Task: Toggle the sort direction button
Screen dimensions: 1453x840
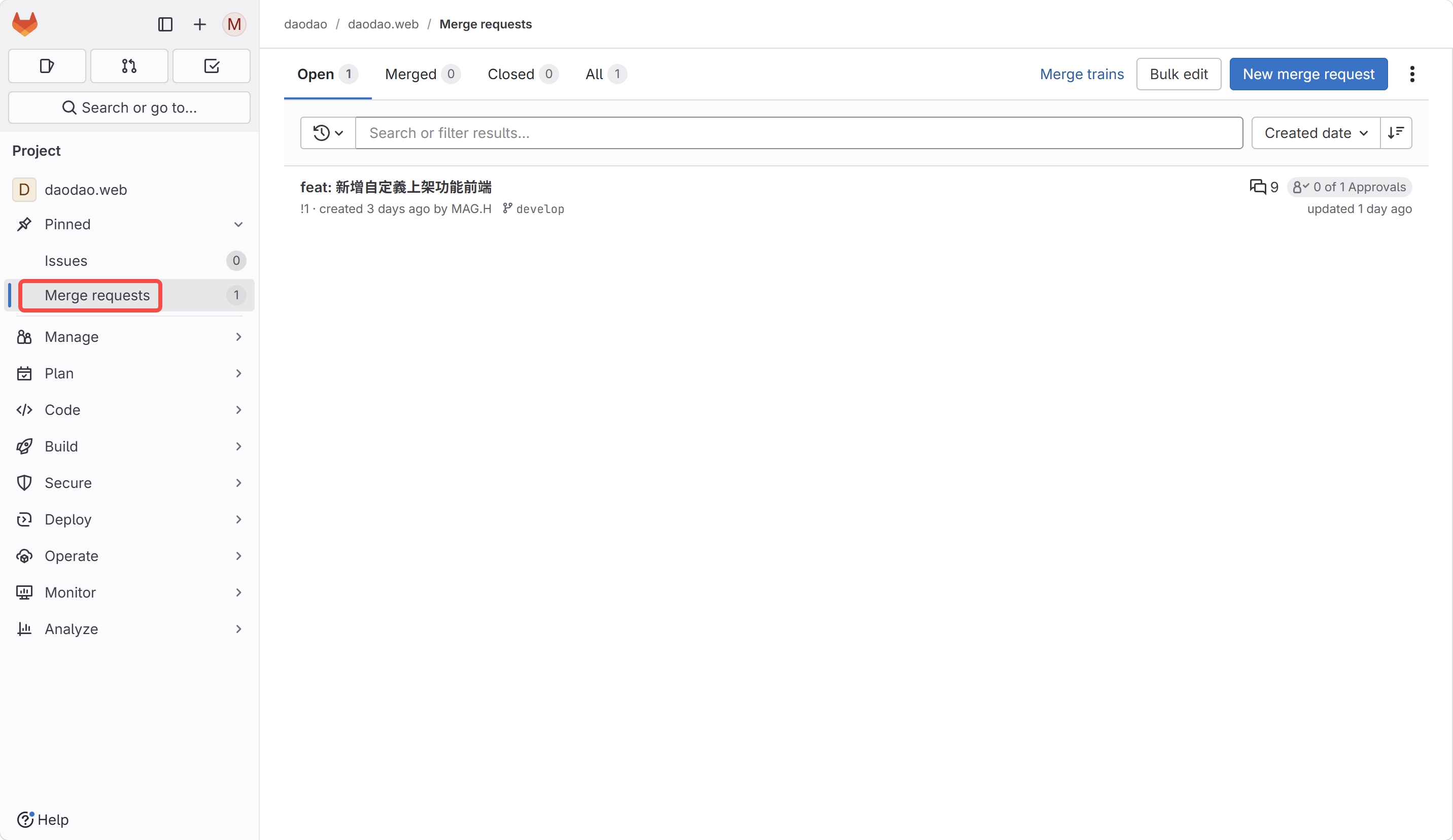Action: point(1396,133)
